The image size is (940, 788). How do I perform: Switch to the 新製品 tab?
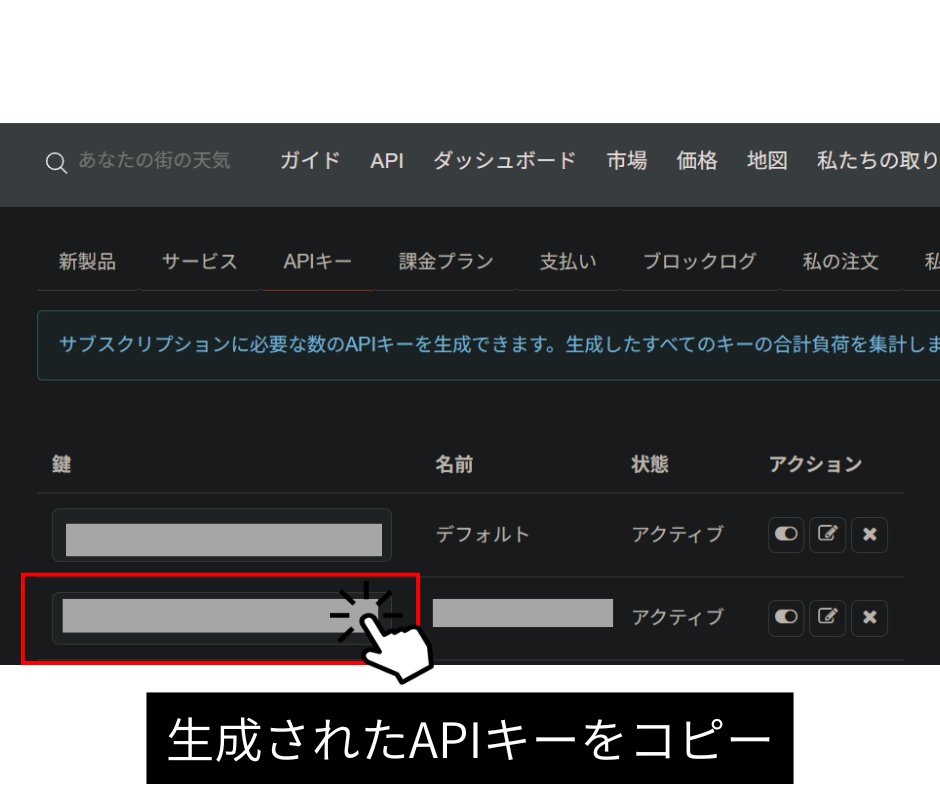click(87, 261)
